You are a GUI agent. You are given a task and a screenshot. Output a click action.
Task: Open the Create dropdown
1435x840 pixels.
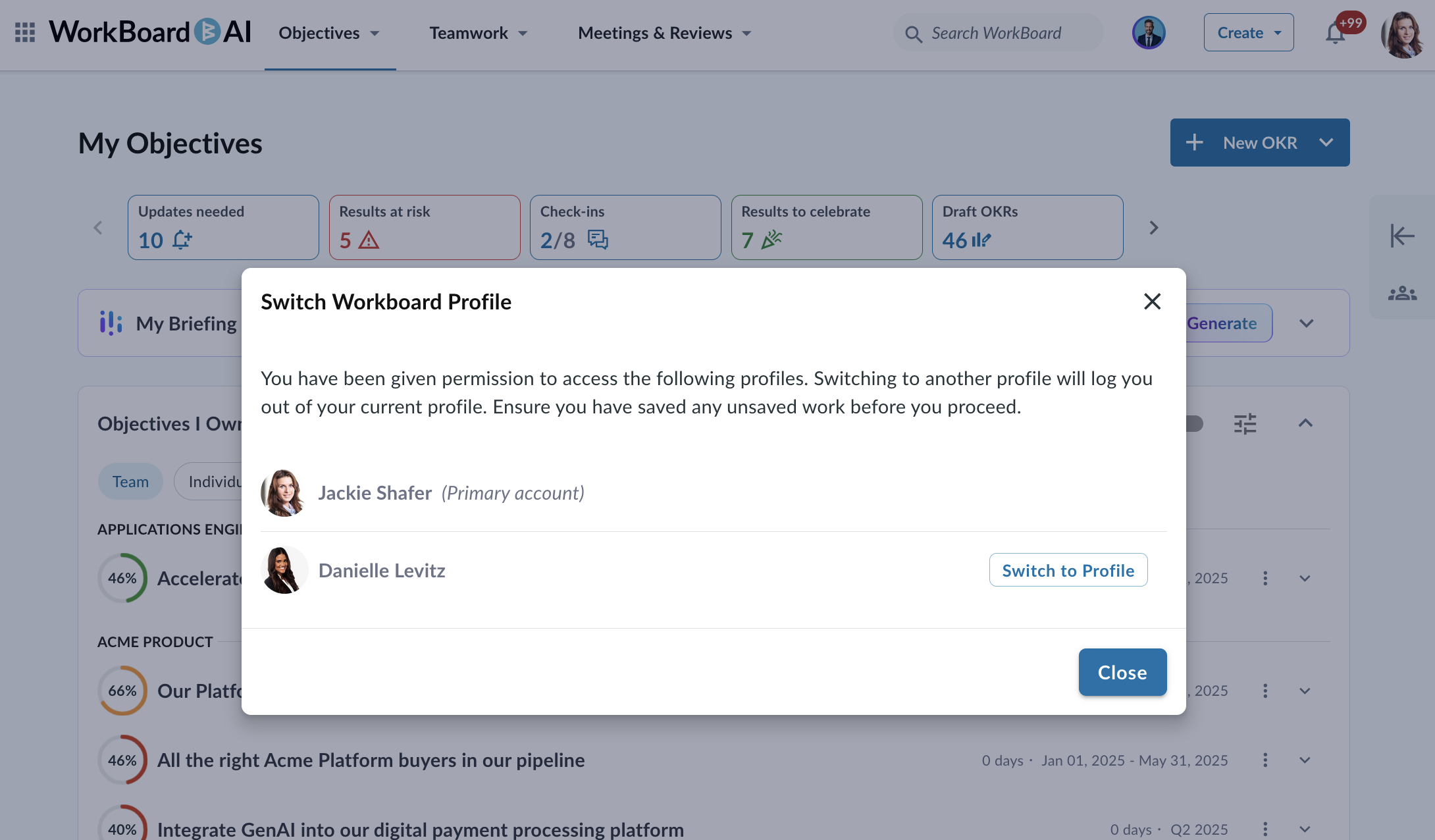click(x=1249, y=32)
